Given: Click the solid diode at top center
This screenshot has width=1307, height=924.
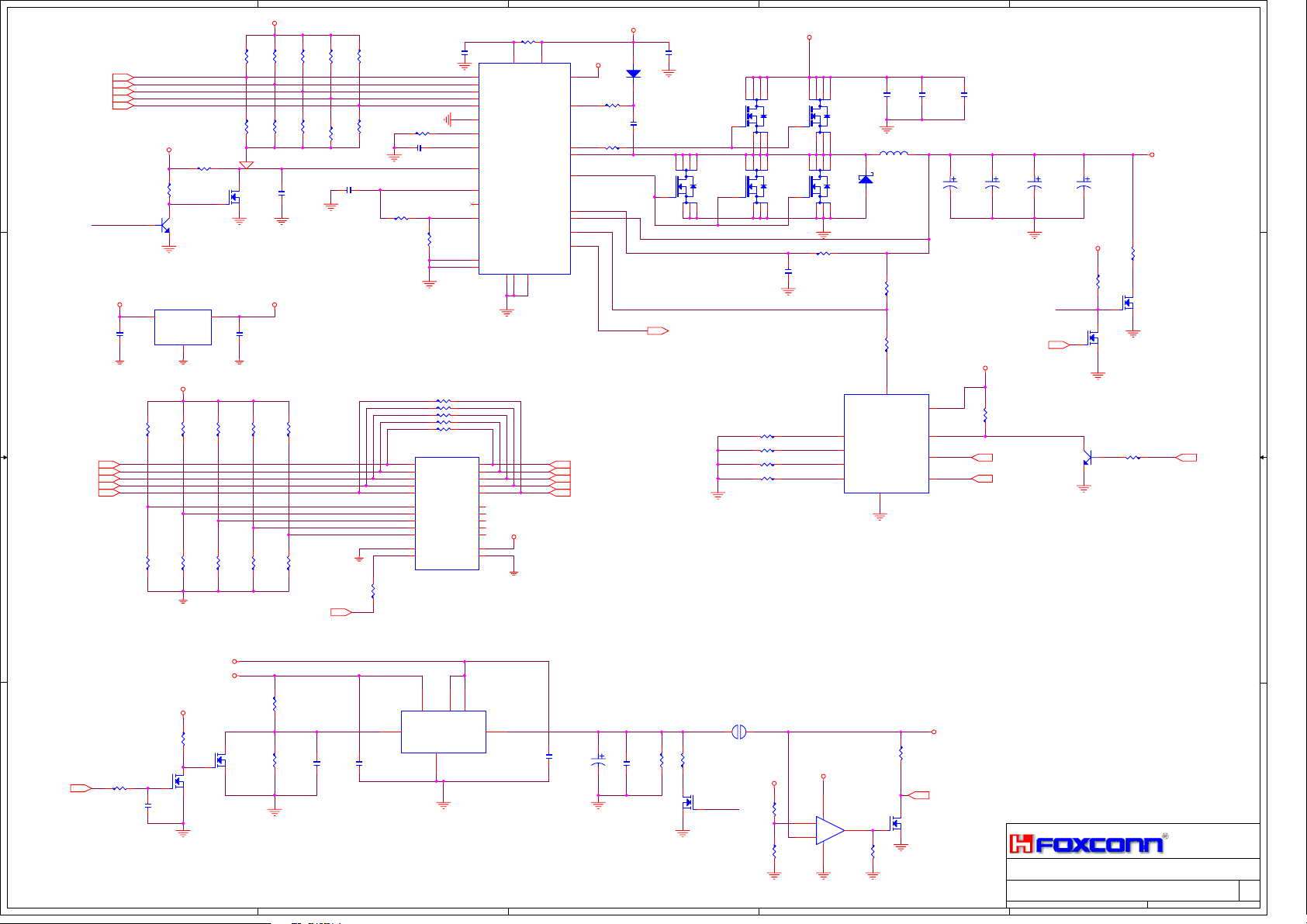Looking at the screenshot, I should pyautogui.click(x=633, y=74).
